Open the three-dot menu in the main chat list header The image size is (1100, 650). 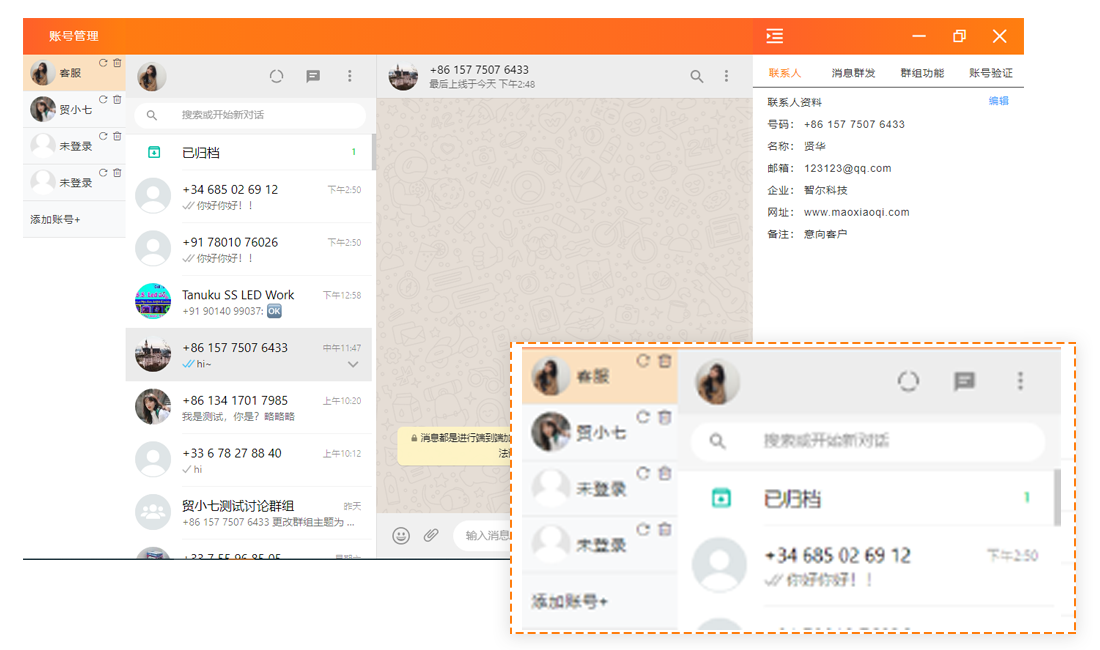349,76
